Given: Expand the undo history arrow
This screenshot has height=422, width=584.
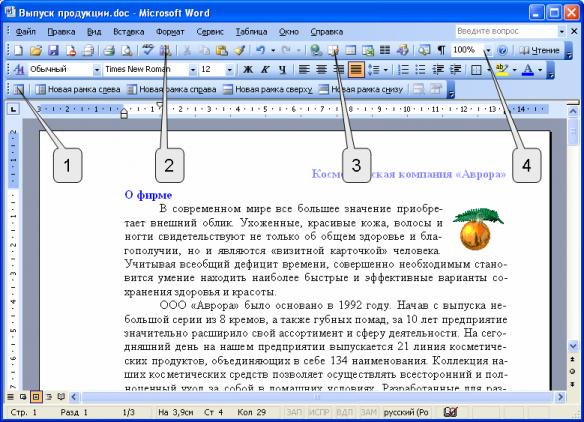Looking at the screenshot, I should tap(273, 50).
